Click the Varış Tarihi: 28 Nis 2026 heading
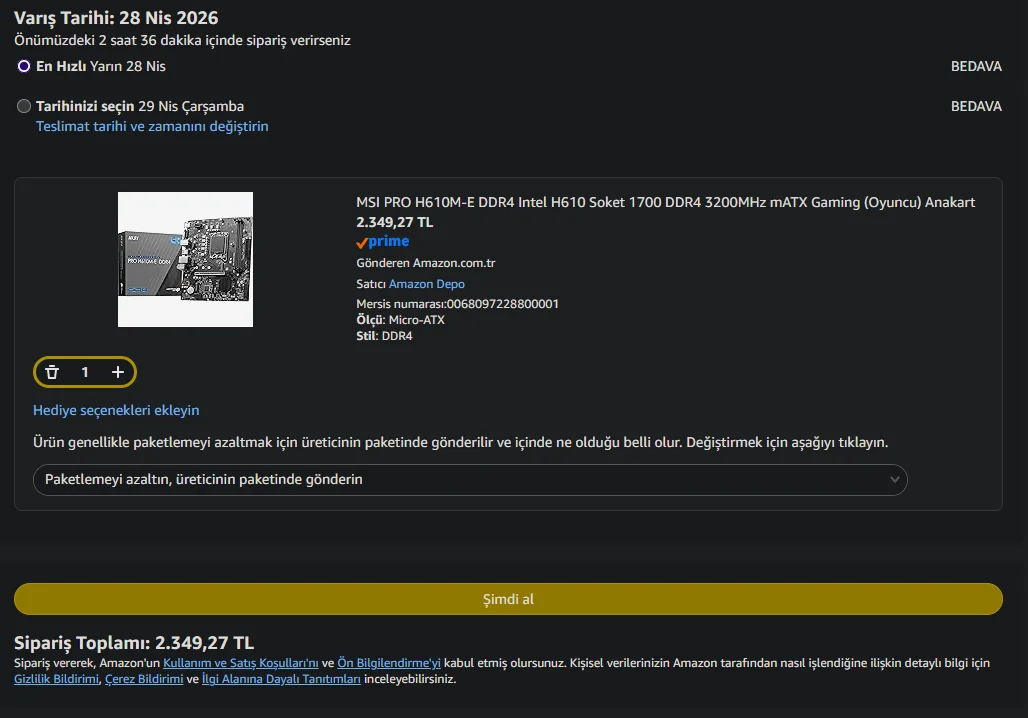Screen dimensions: 1028x718 click(116, 18)
